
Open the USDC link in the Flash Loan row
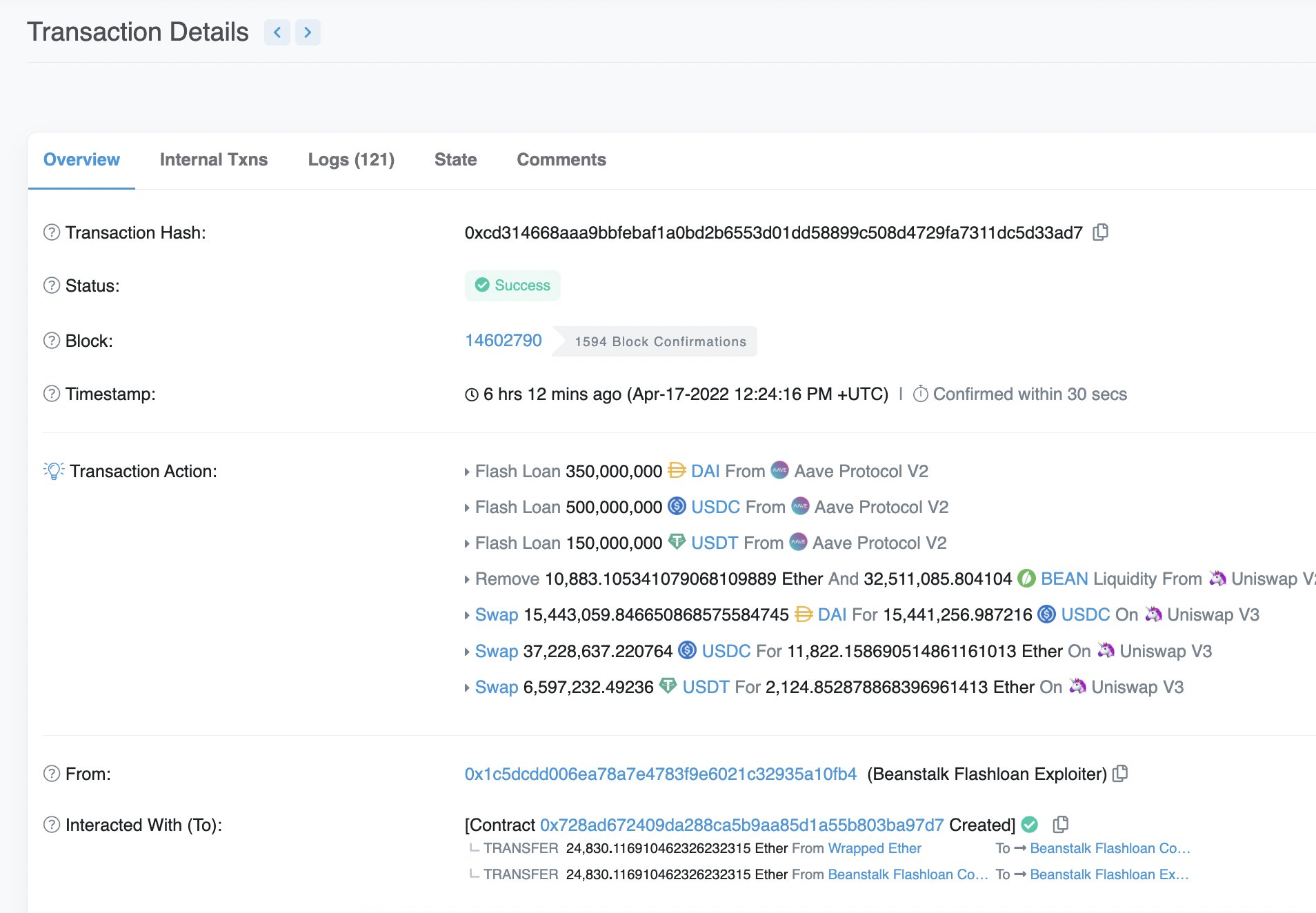point(716,507)
